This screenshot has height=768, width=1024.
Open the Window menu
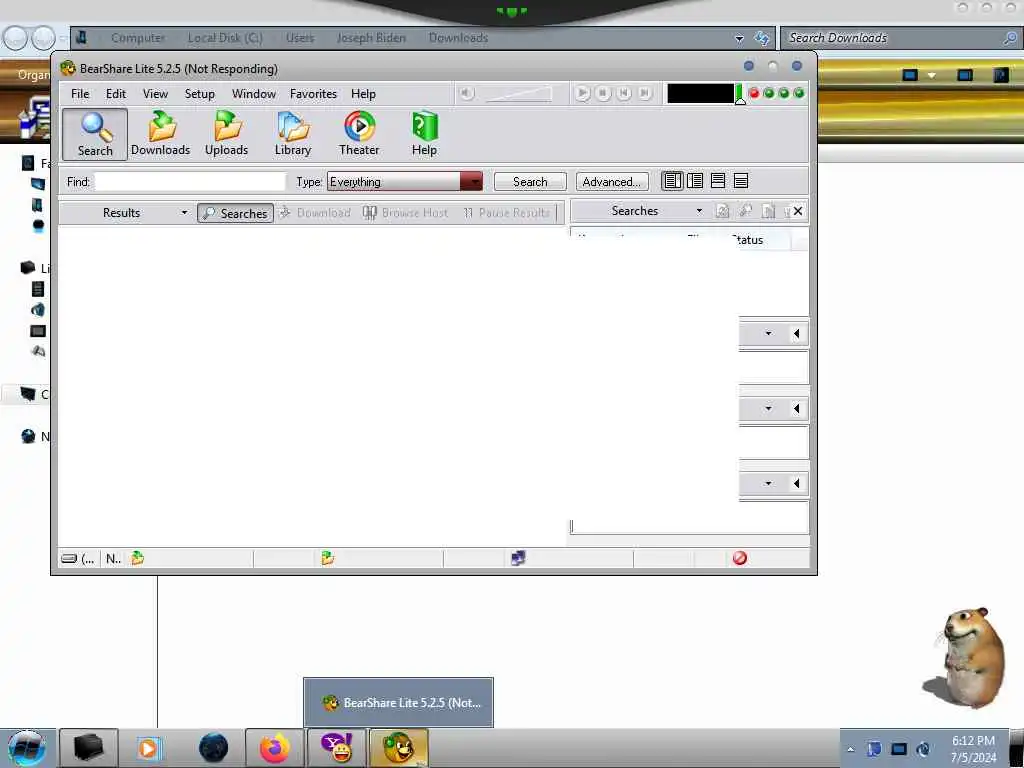(x=254, y=94)
